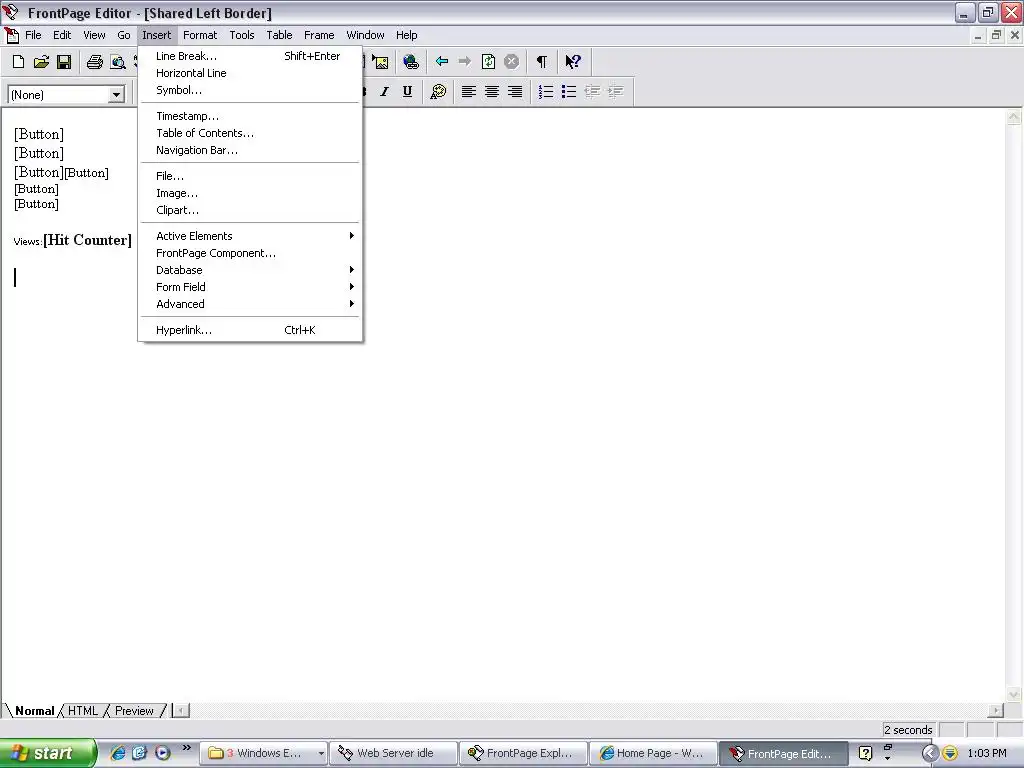The height and width of the screenshot is (768, 1024).
Task: Select the Normal view tab
Action: pyautogui.click(x=35, y=711)
